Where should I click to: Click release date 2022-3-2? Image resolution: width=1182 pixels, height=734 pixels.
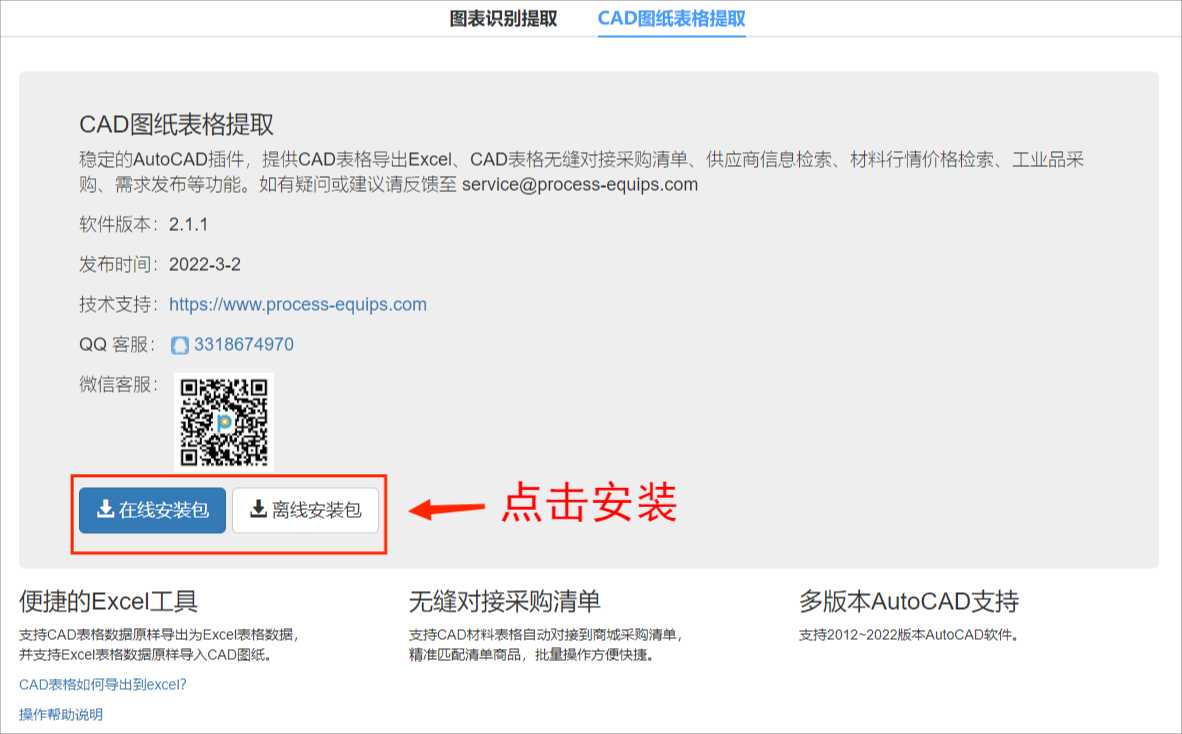click(x=205, y=265)
